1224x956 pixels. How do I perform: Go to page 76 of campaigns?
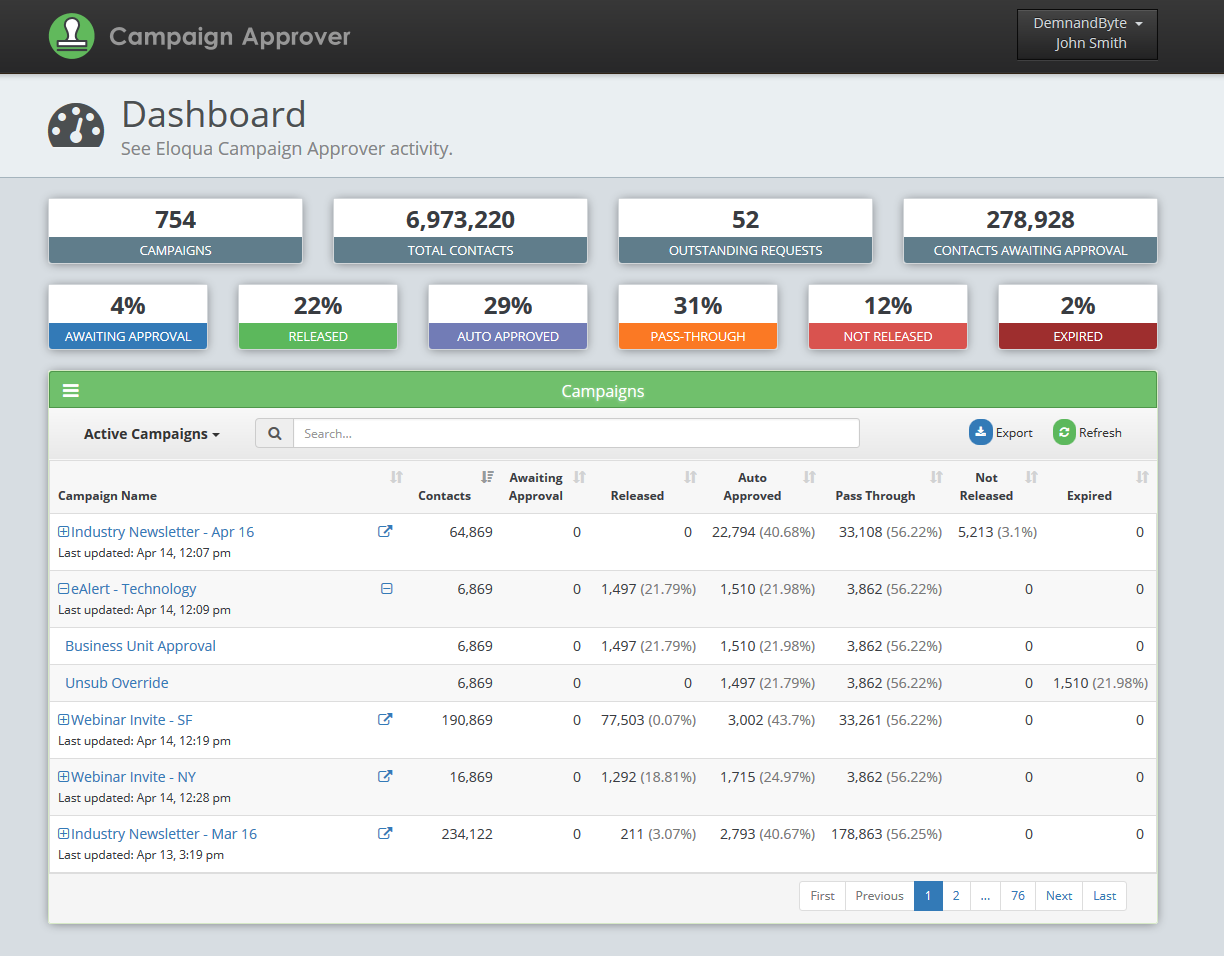coord(1018,895)
